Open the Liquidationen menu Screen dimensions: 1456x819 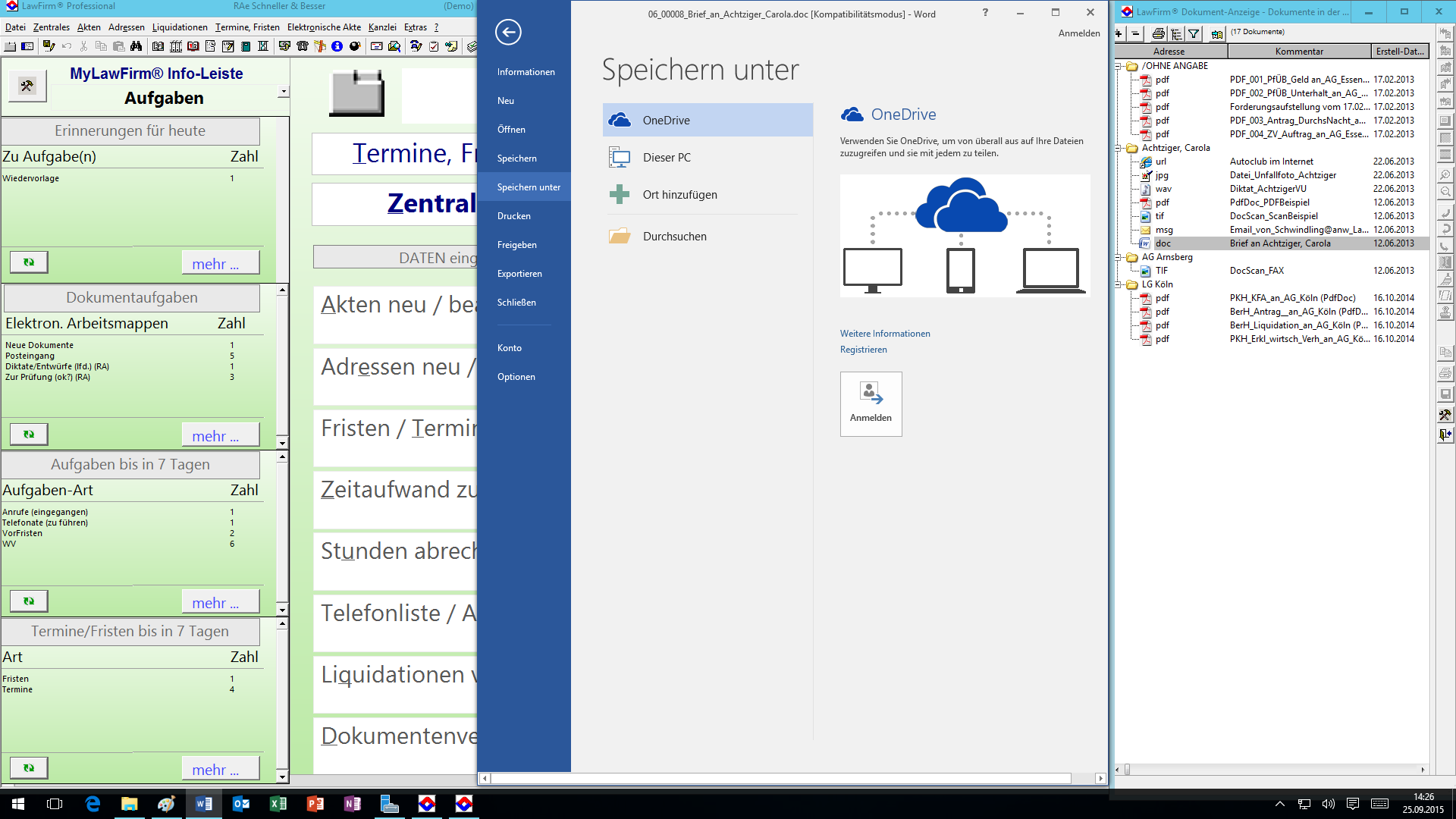pyautogui.click(x=180, y=27)
